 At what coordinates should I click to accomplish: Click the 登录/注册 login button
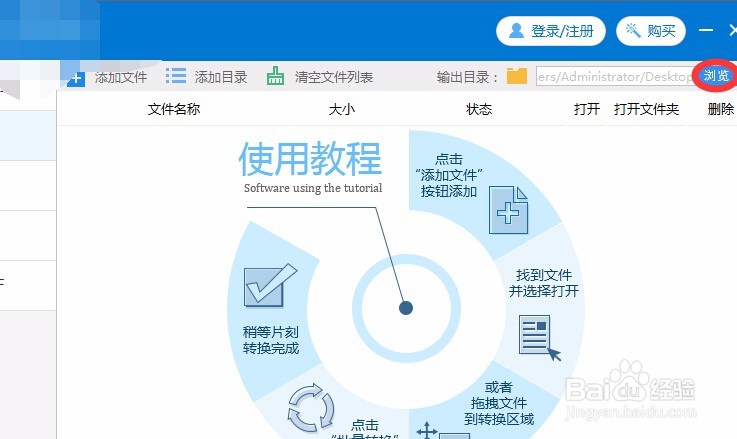[x=550, y=31]
